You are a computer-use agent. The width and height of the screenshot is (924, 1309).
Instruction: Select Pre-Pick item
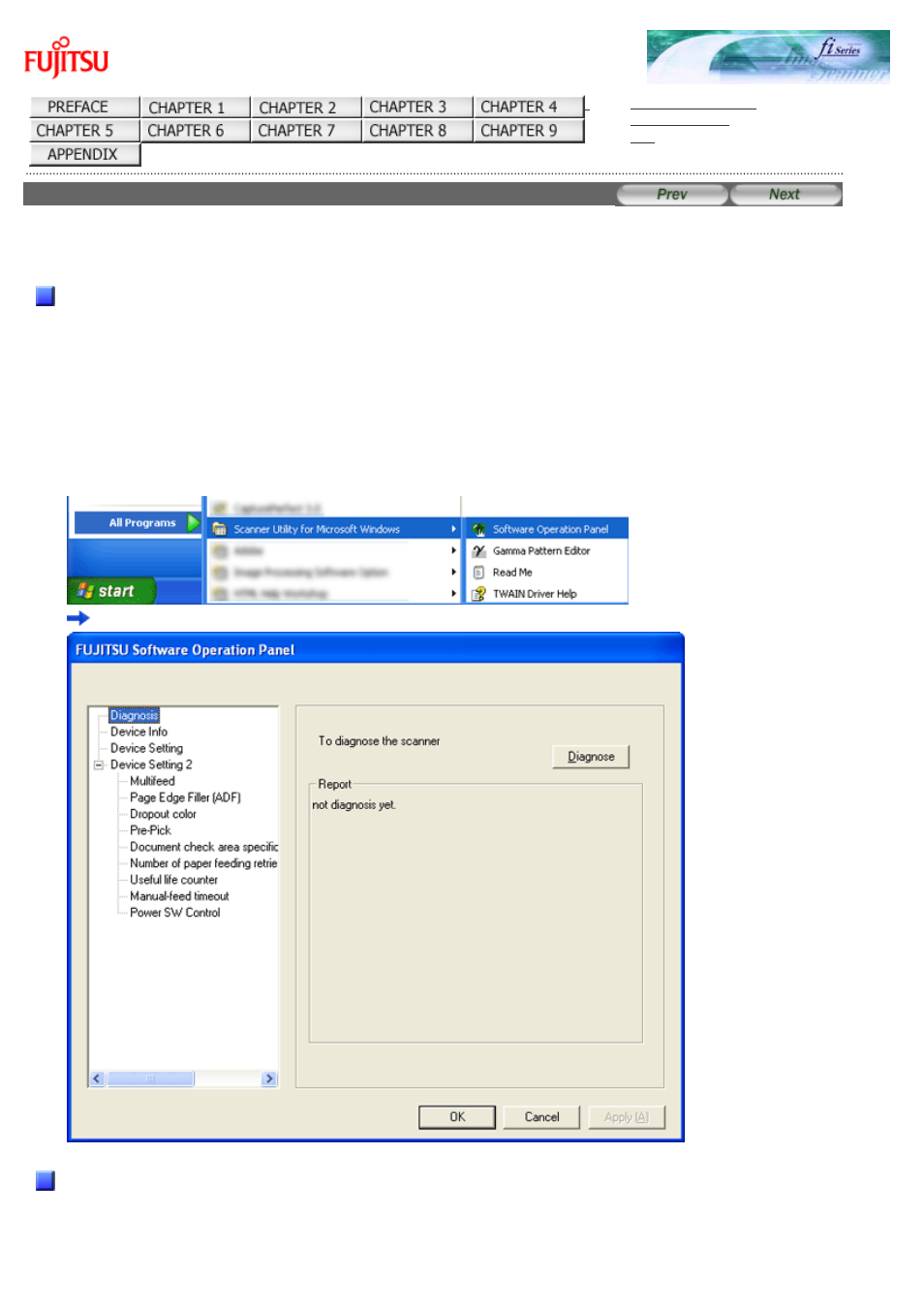150,830
